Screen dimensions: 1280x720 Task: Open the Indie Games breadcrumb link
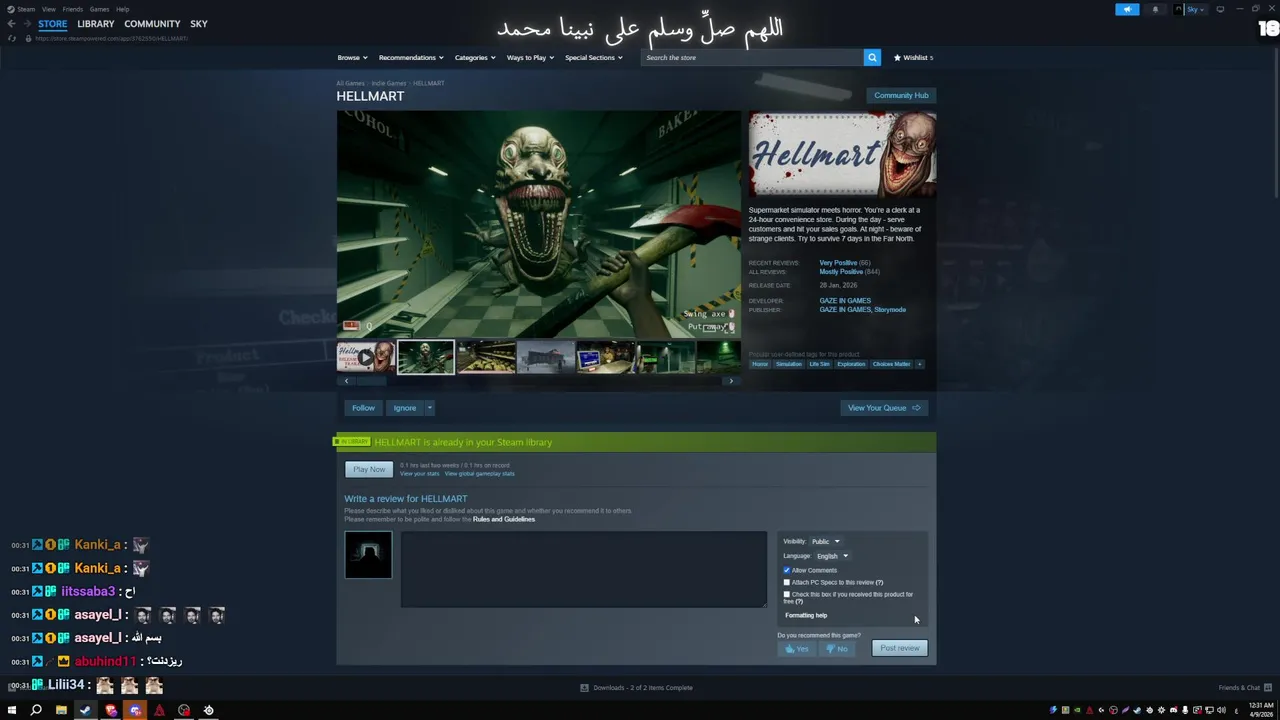[x=390, y=83]
